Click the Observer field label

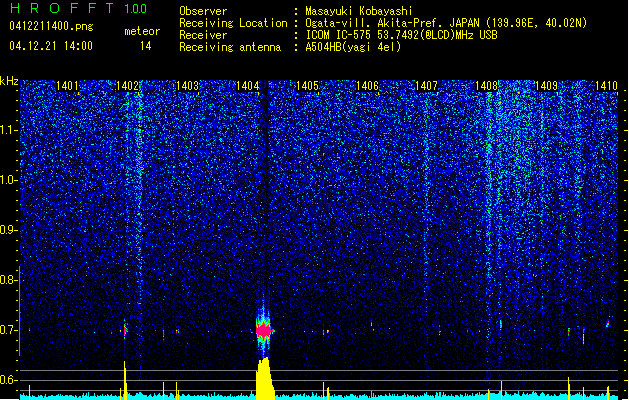(203, 11)
